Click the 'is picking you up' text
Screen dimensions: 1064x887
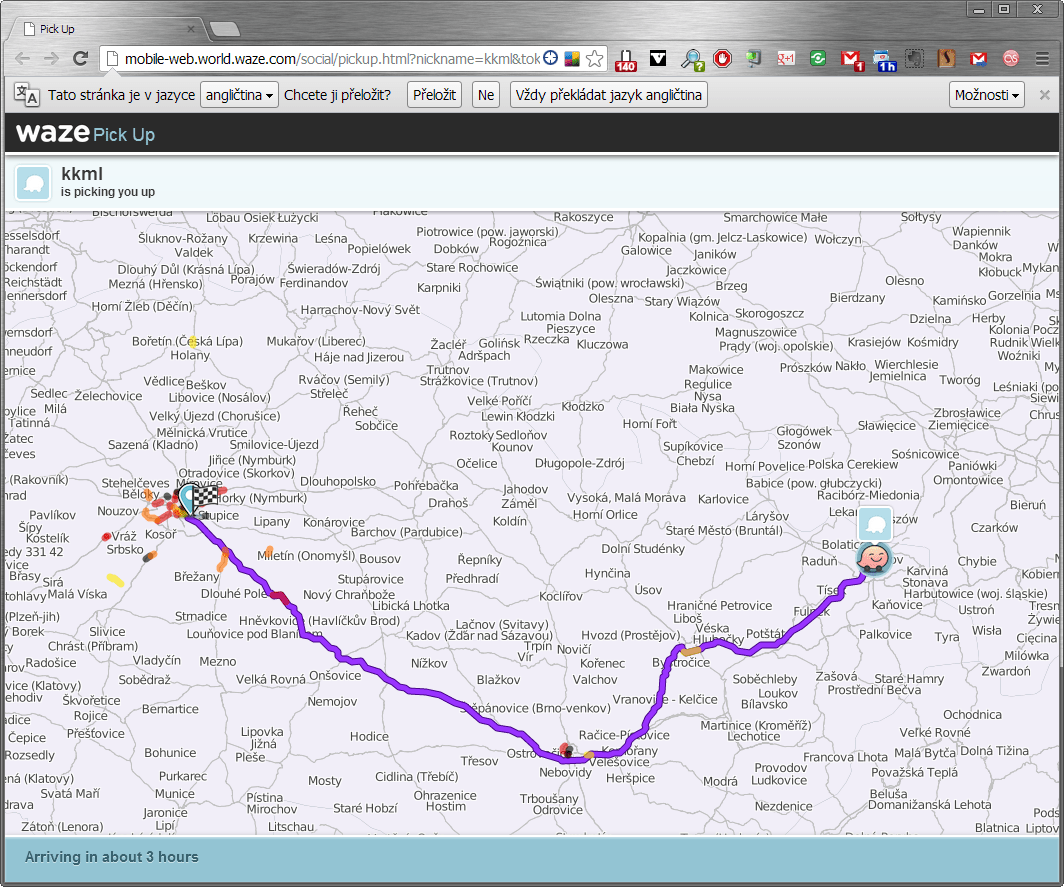(x=108, y=192)
